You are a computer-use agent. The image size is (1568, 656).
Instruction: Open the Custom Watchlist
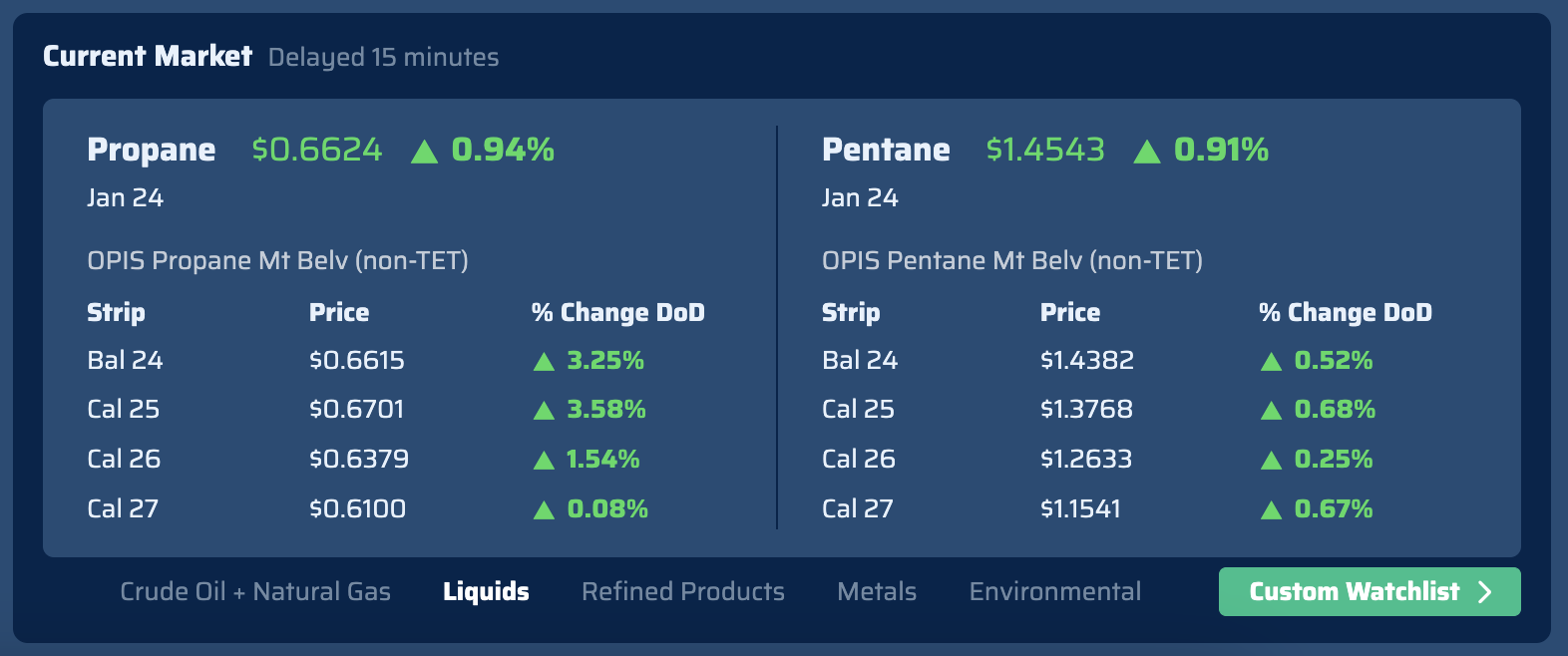(x=1369, y=591)
